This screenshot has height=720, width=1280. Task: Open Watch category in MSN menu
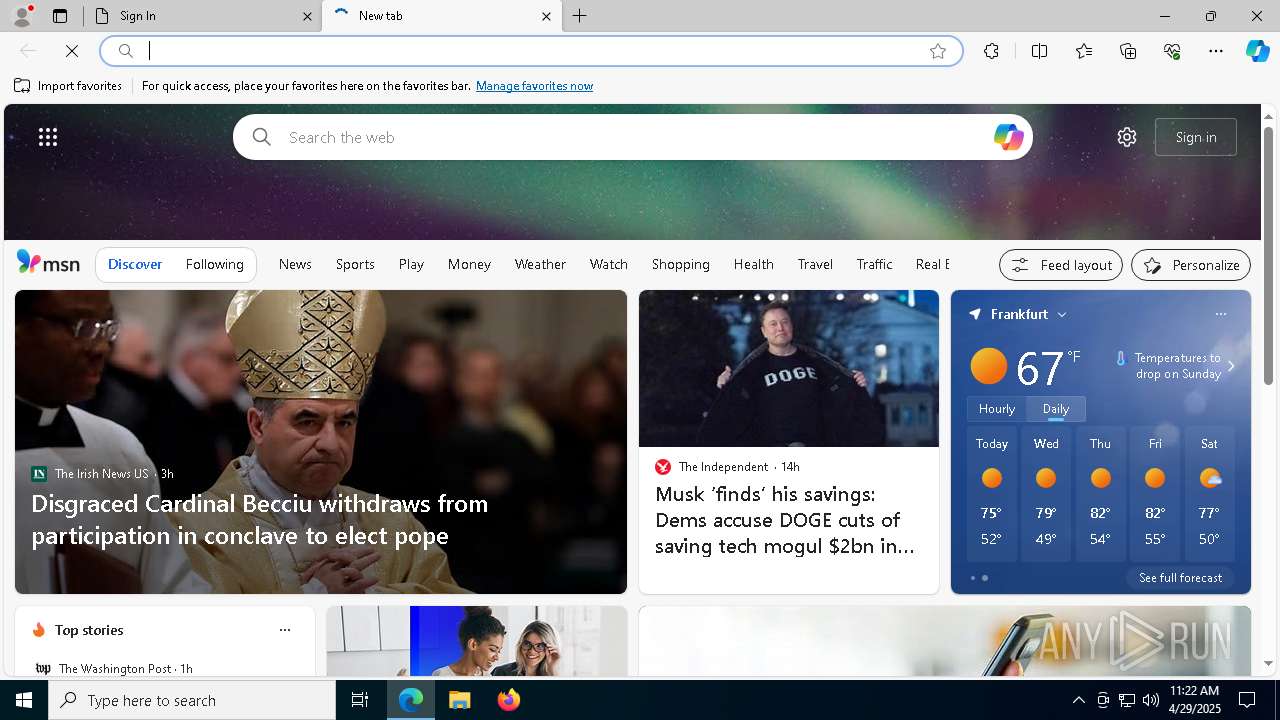pos(609,264)
